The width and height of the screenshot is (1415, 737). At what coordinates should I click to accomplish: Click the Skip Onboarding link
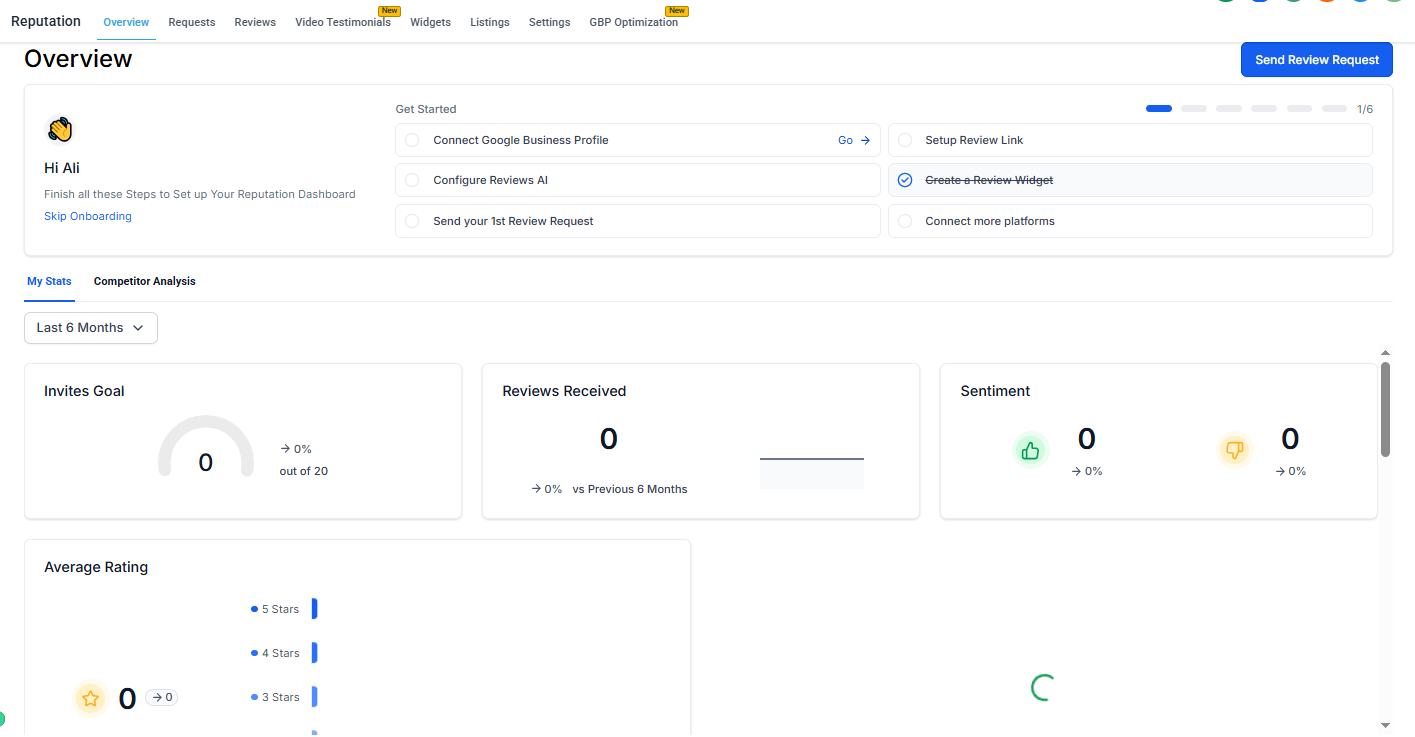[x=88, y=216]
